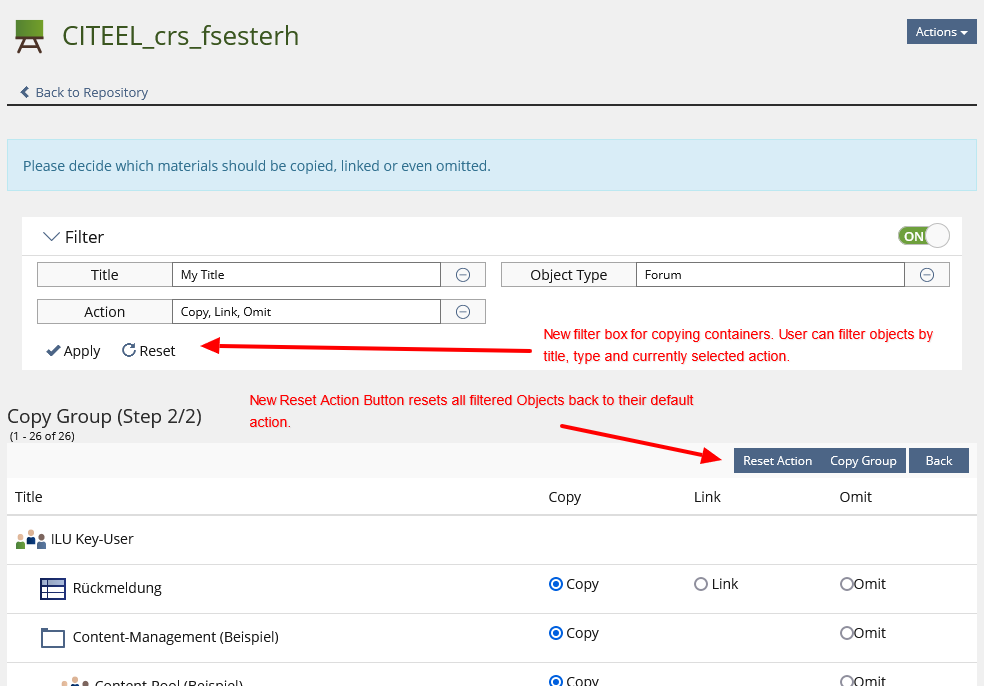
Task: Click the Rückmeldung survey table icon
Action: tap(53, 589)
